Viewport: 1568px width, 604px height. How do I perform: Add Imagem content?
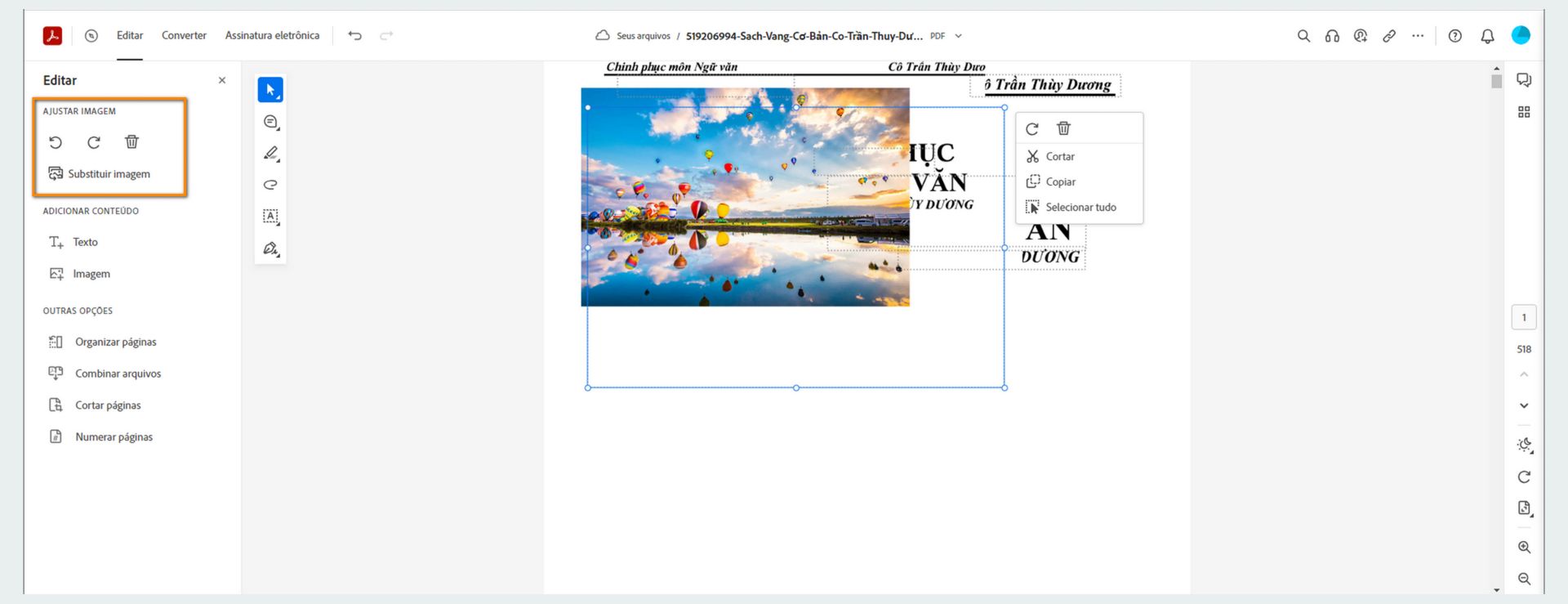80,274
